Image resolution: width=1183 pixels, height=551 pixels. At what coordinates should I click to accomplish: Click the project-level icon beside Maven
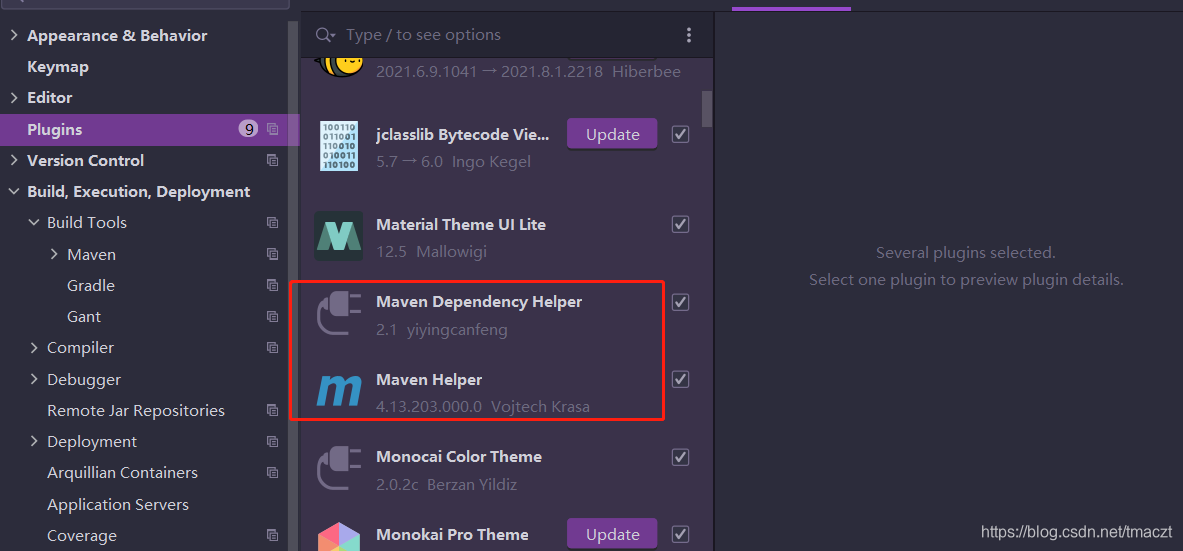tap(272, 254)
